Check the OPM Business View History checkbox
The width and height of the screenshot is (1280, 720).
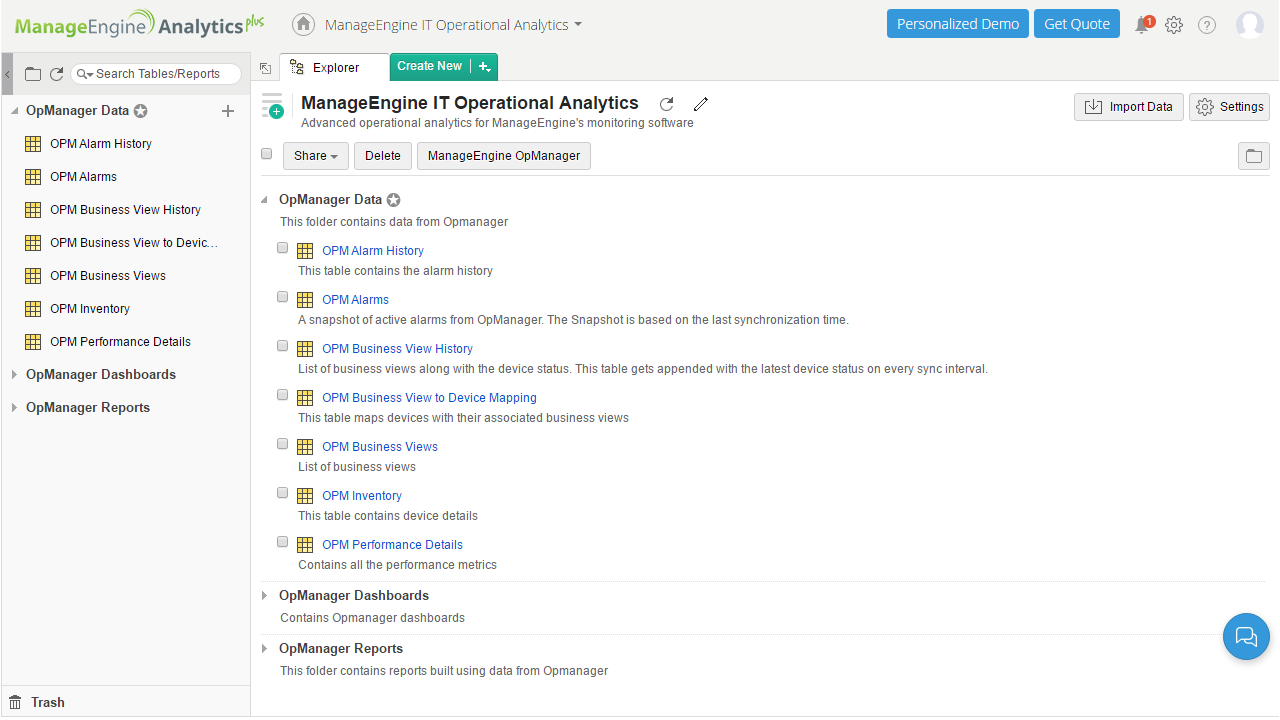[x=283, y=346]
